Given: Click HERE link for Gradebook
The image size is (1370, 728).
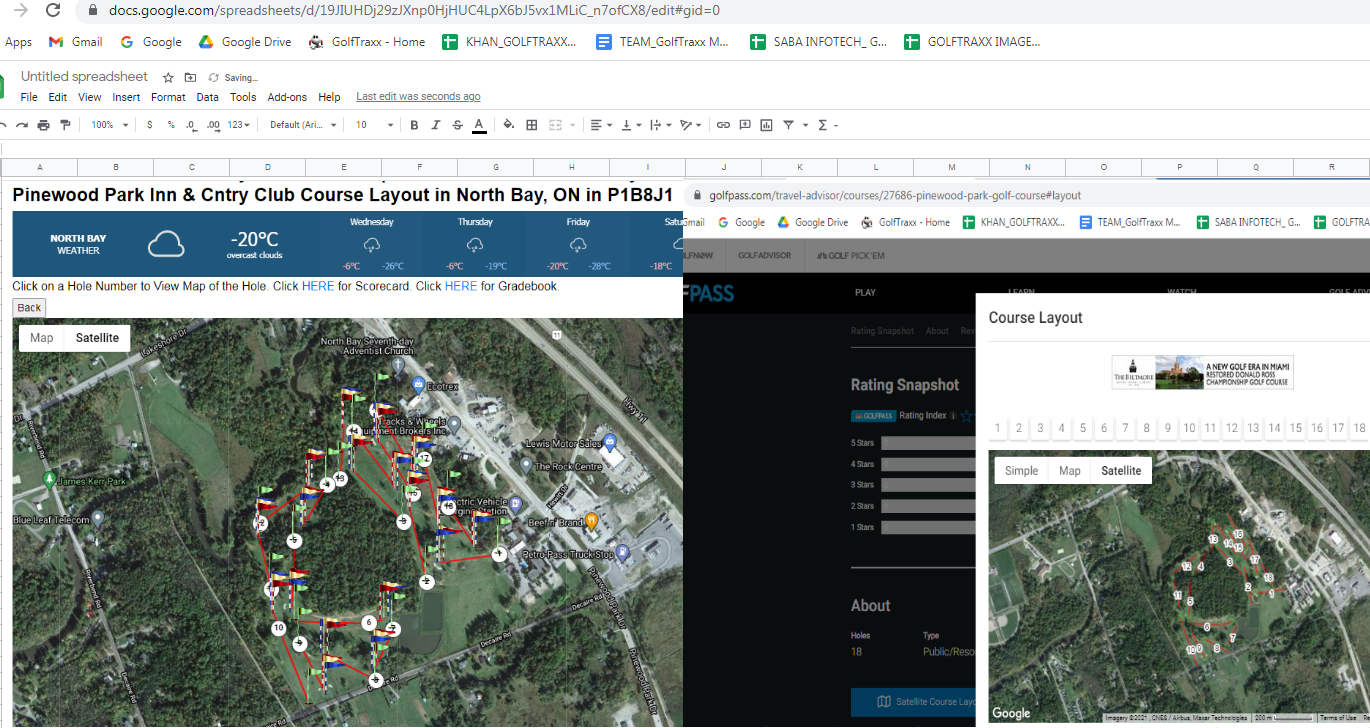Looking at the screenshot, I should click(x=461, y=286).
